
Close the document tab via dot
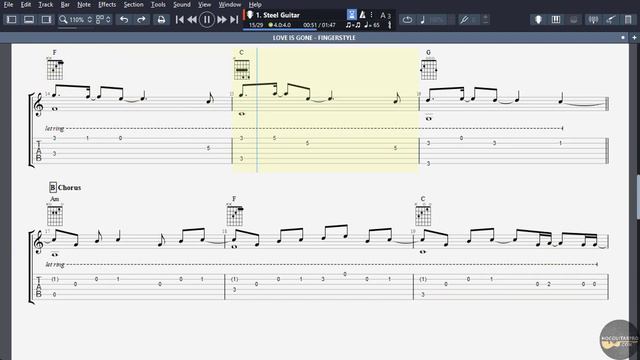pyautogui.click(x=623, y=38)
